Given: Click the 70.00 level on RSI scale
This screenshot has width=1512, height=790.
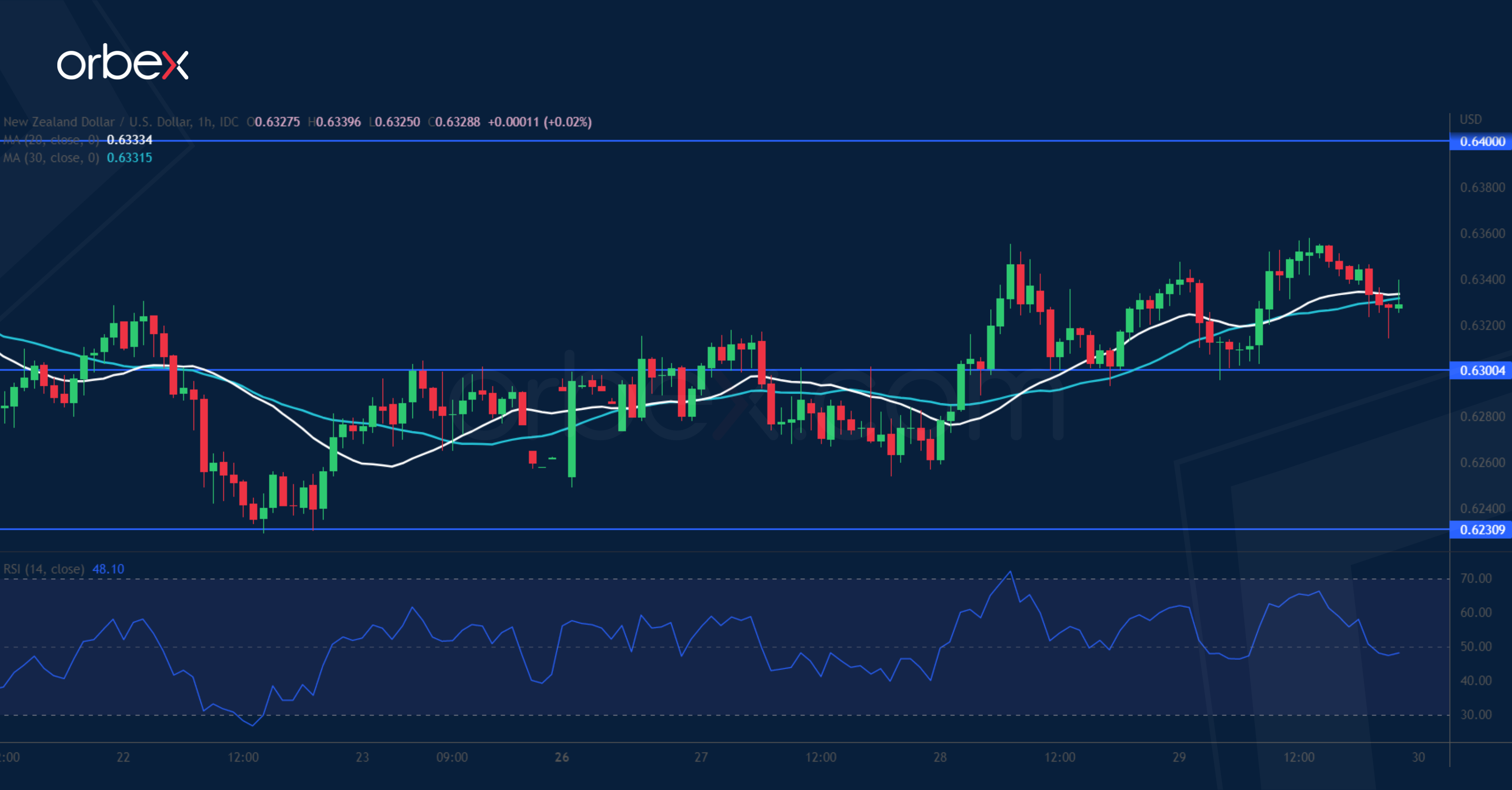Looking at the screenshot, I should [1476, 579].
